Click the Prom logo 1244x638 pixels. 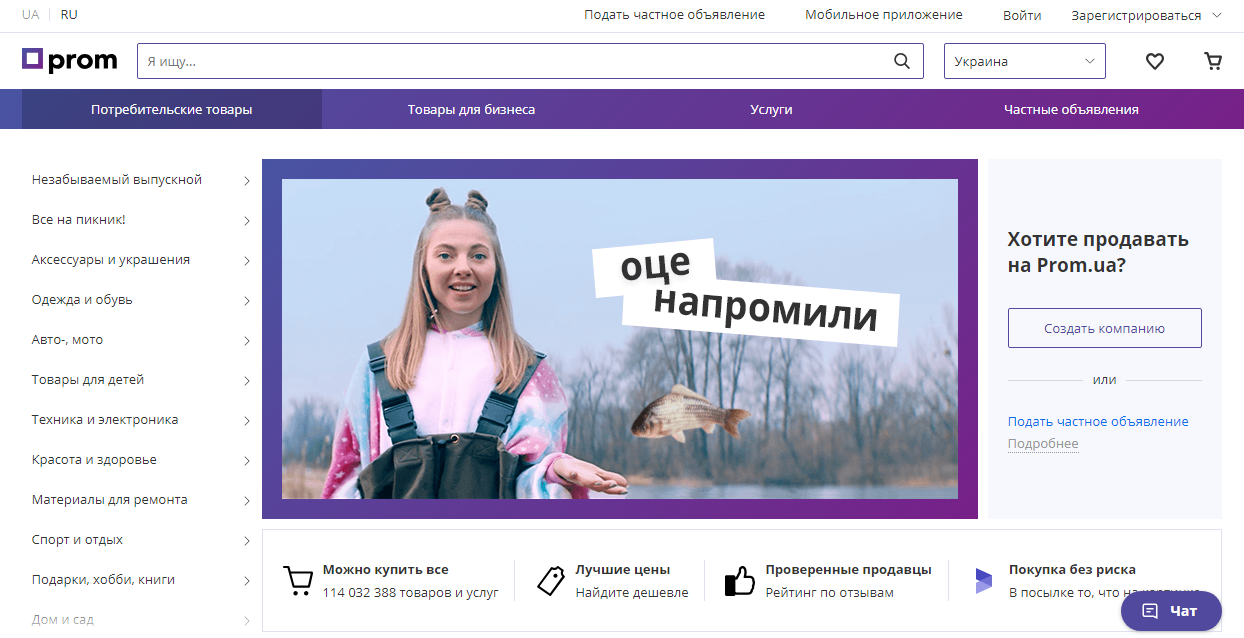coord(70,61)
